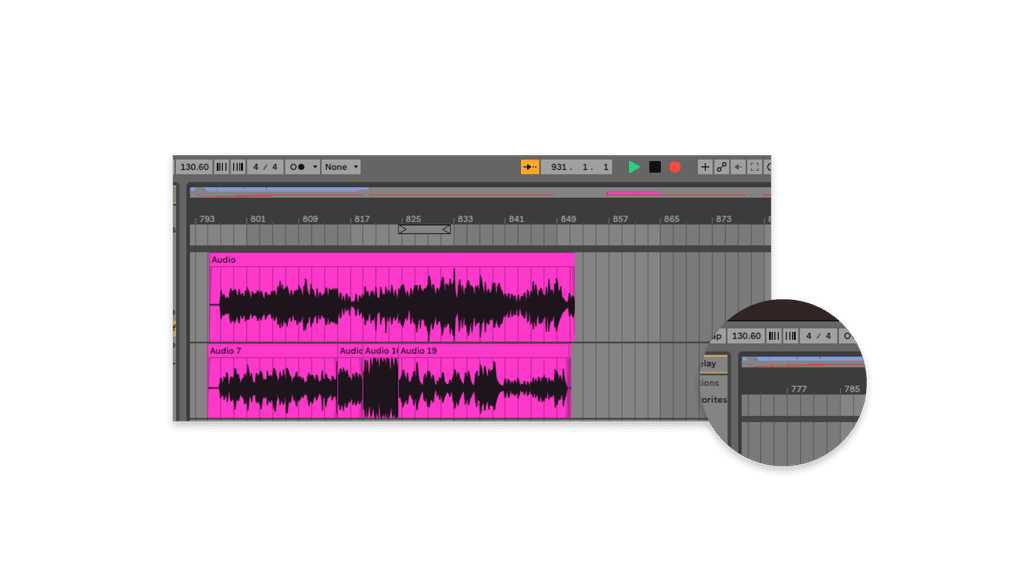The width and height of the screenshot is (1024, 576).
Task: Click the loop brace above bar 825
Action: pos(424,229)
